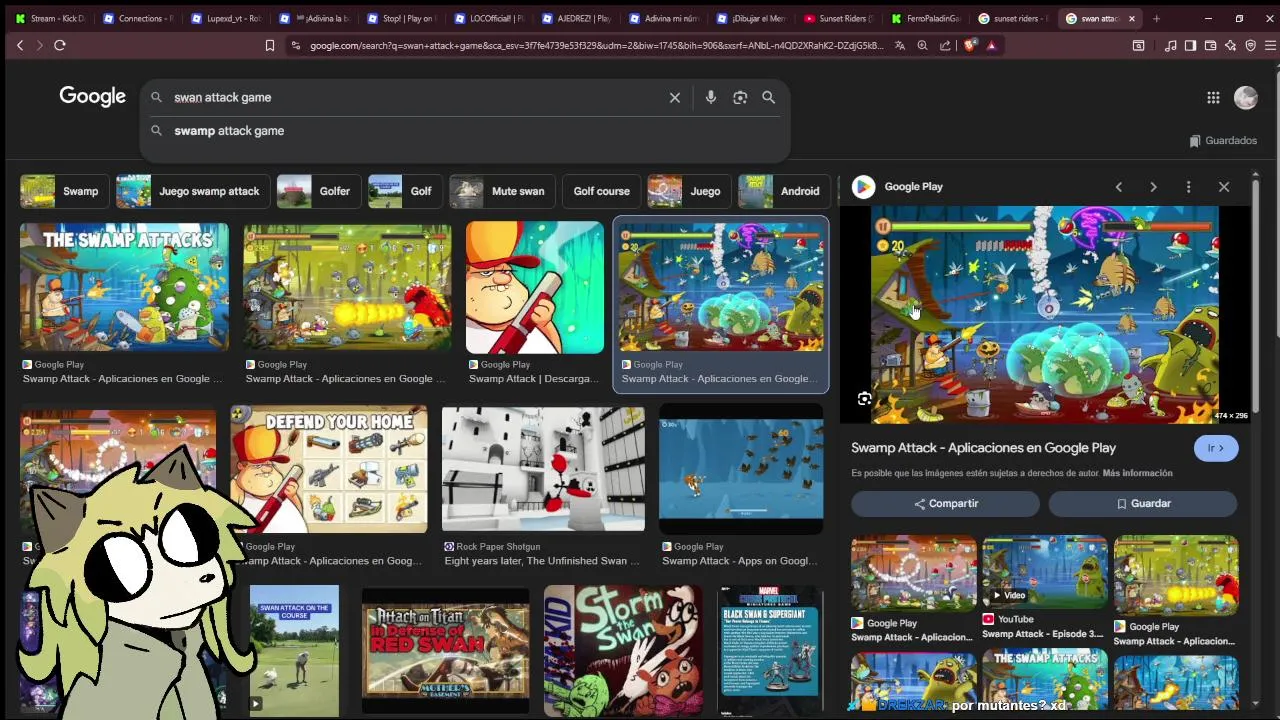Image resolution: width=1280 pixels, height=720 pixels.
Task: Open Storm the Swan image result
Action: (623, 650)
